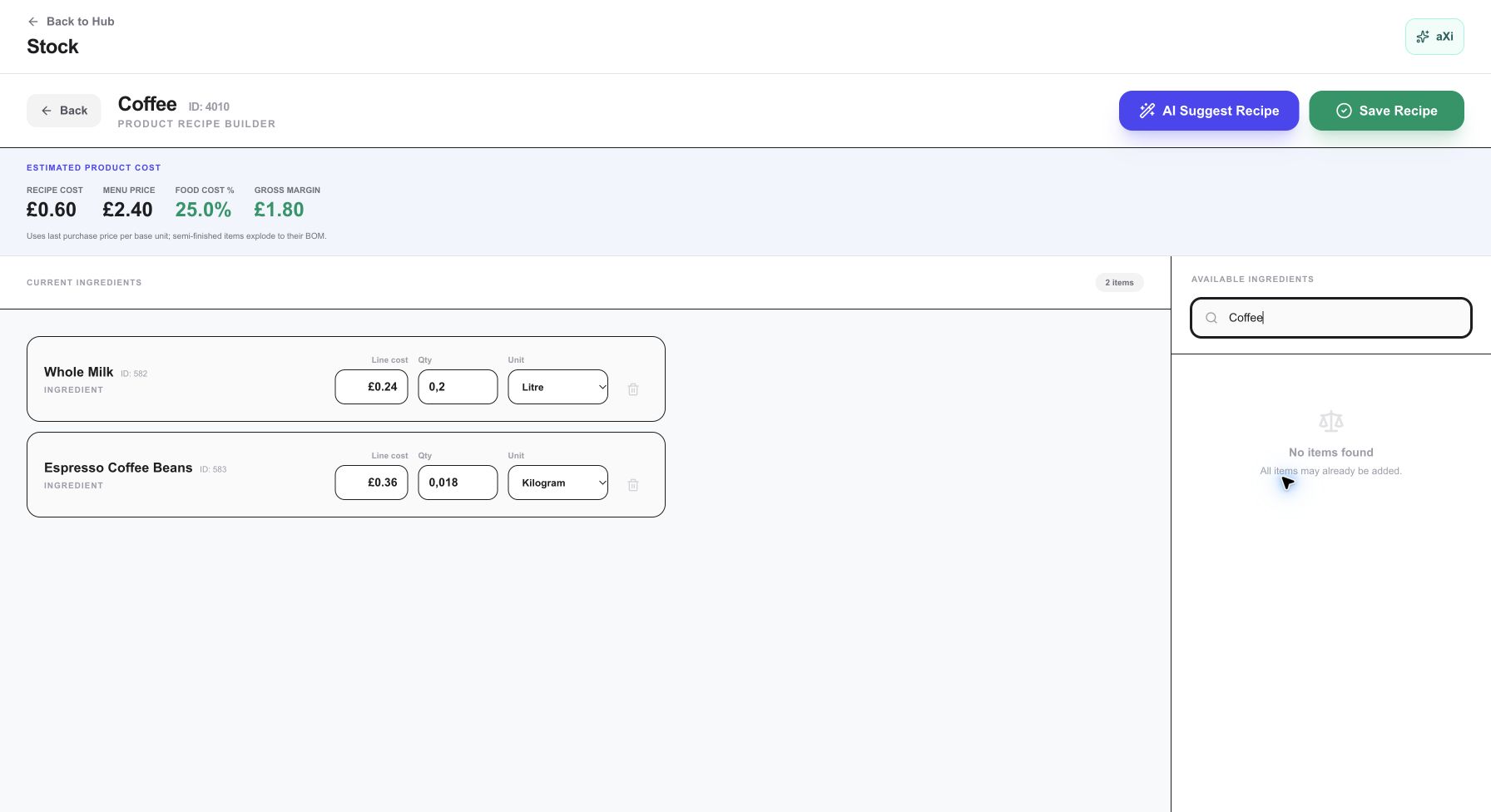Focus the ingredient search box containing Coffee
The image size is (1491, 812).
(x=1331, y=318)
